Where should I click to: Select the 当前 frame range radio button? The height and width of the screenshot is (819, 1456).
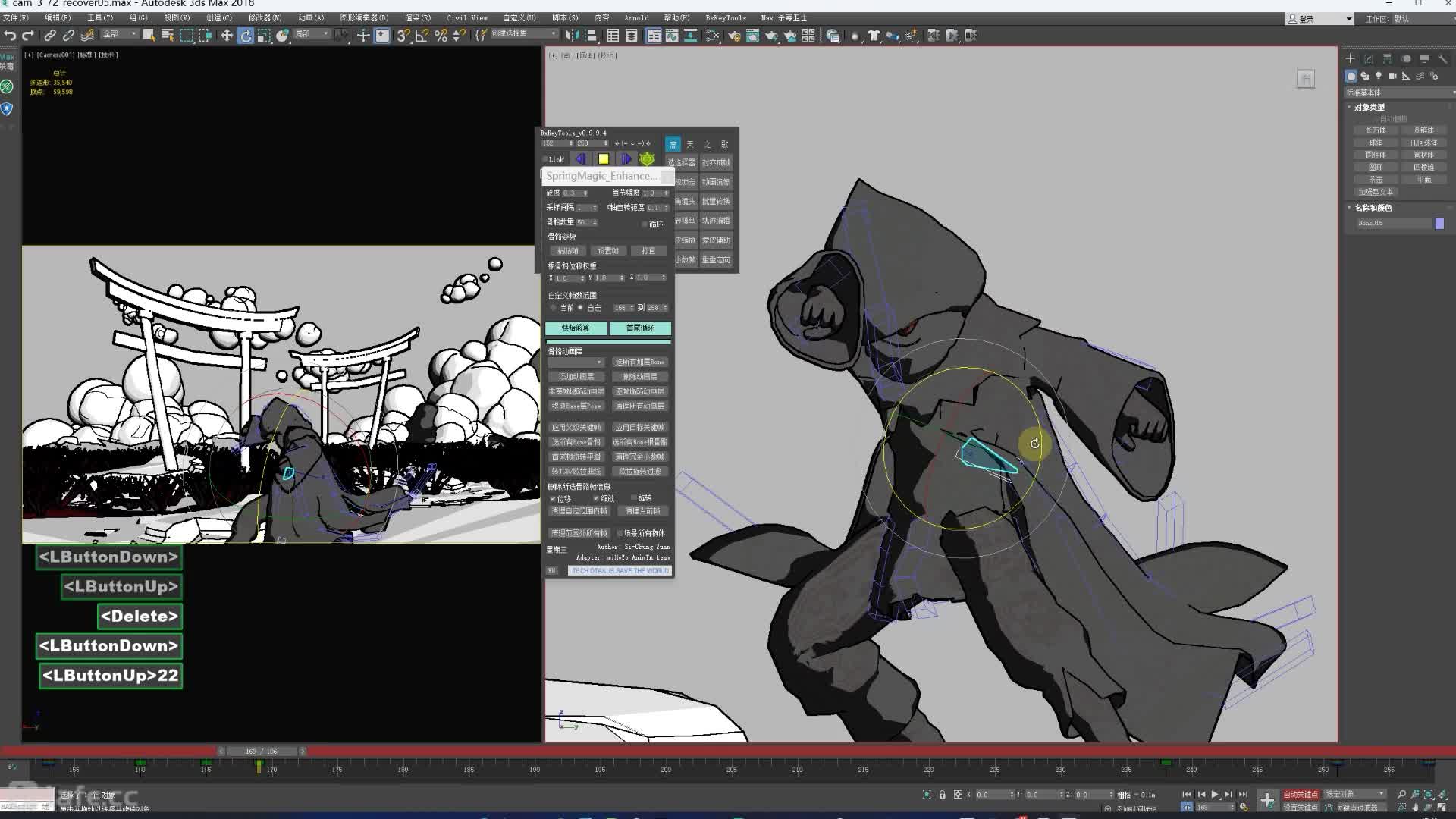[554, 308]
